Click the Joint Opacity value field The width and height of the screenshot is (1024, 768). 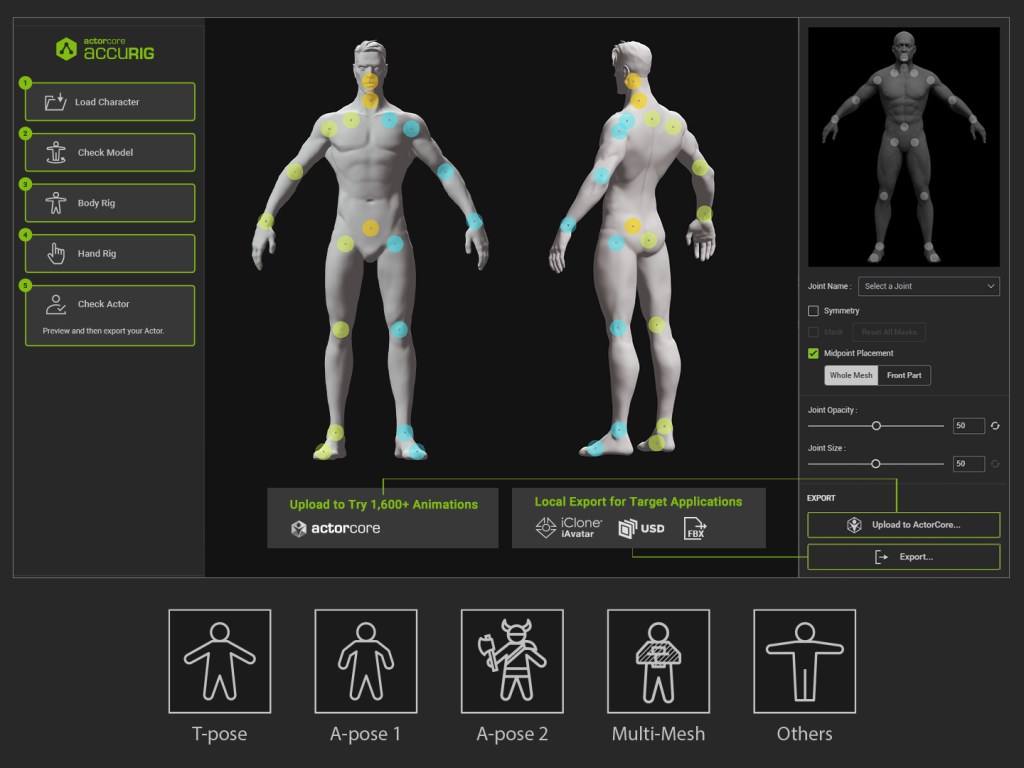pos(968,426)
